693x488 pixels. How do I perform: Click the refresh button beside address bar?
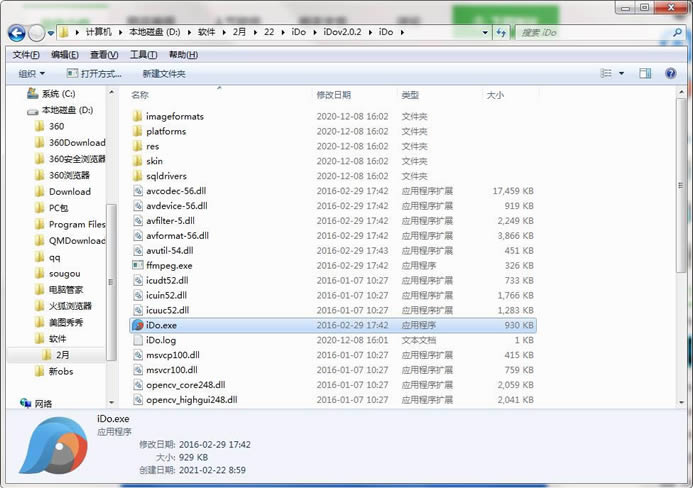coord(501,33)
